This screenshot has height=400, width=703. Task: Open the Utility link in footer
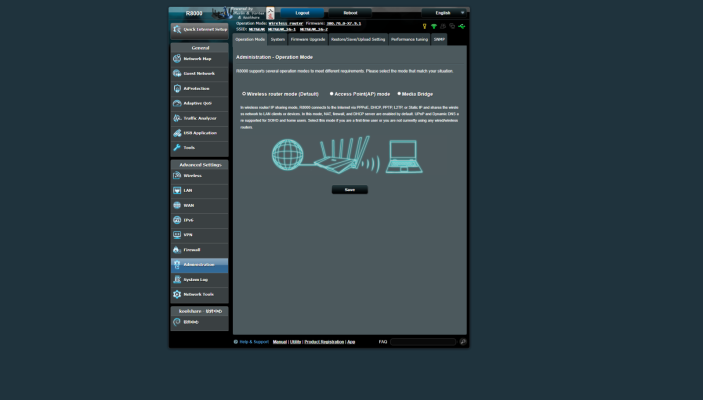pyautogui.click(x=295, y=342)
